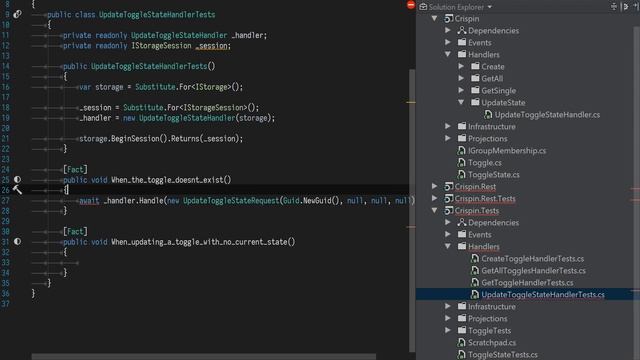Click the C# file icon of Toggle.cs
640x360 pixels.
[461, 162]
